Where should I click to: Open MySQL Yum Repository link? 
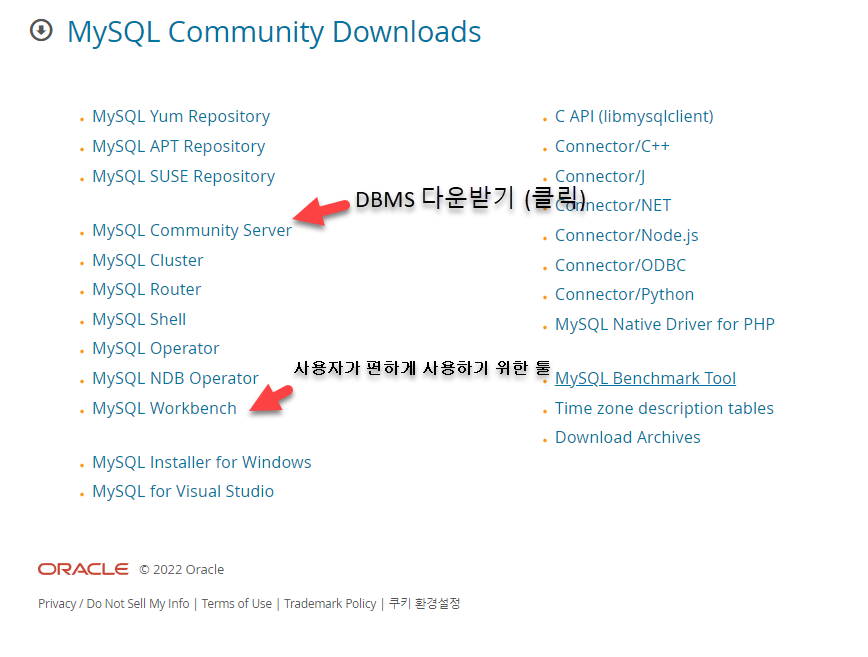pyautogui.click(x=181, y=116)
